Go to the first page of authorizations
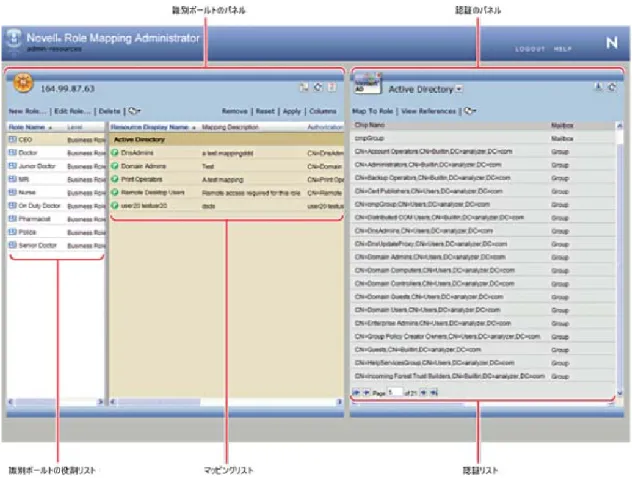 [x=356, y=392]
